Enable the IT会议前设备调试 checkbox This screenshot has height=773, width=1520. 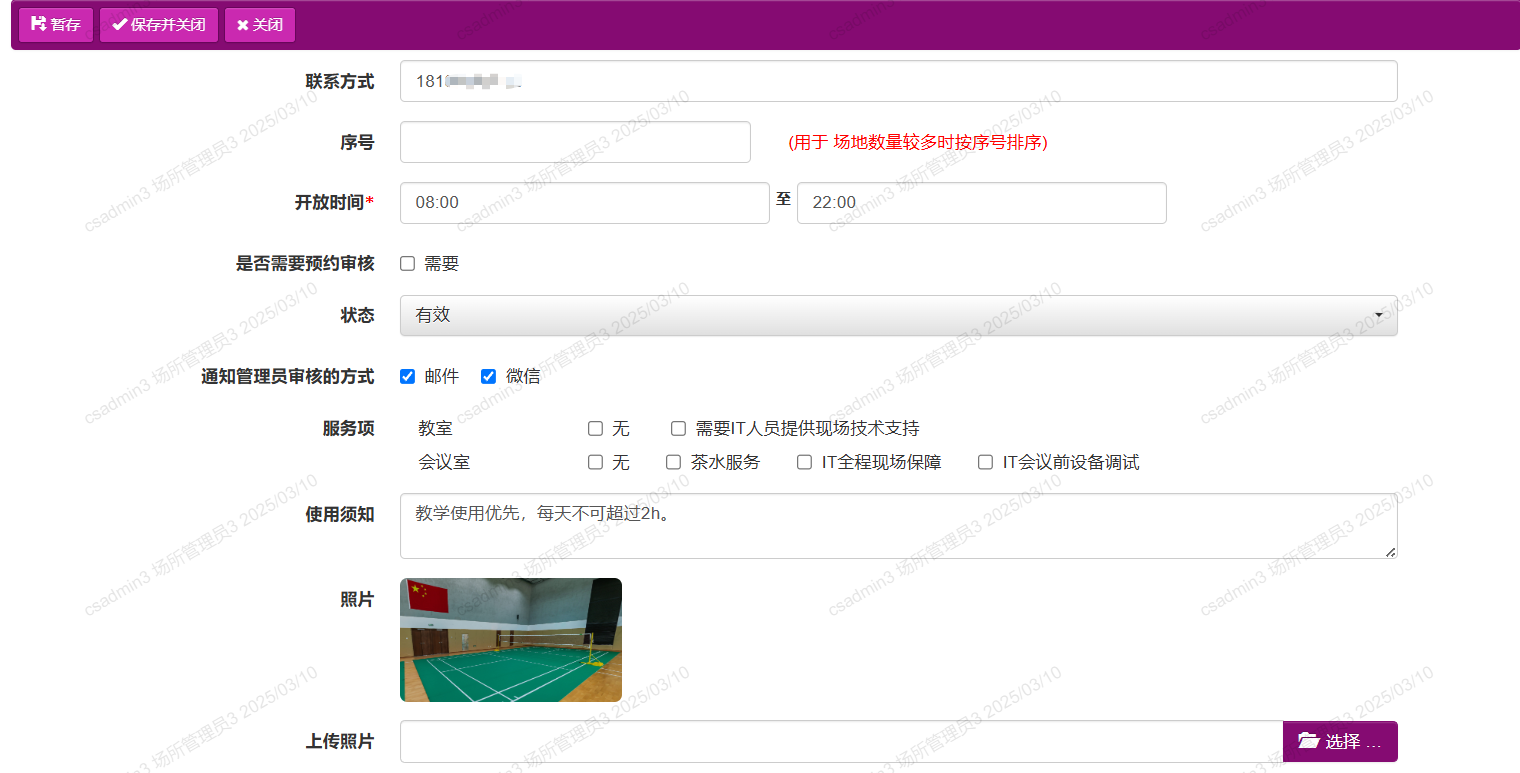[985, 462]
